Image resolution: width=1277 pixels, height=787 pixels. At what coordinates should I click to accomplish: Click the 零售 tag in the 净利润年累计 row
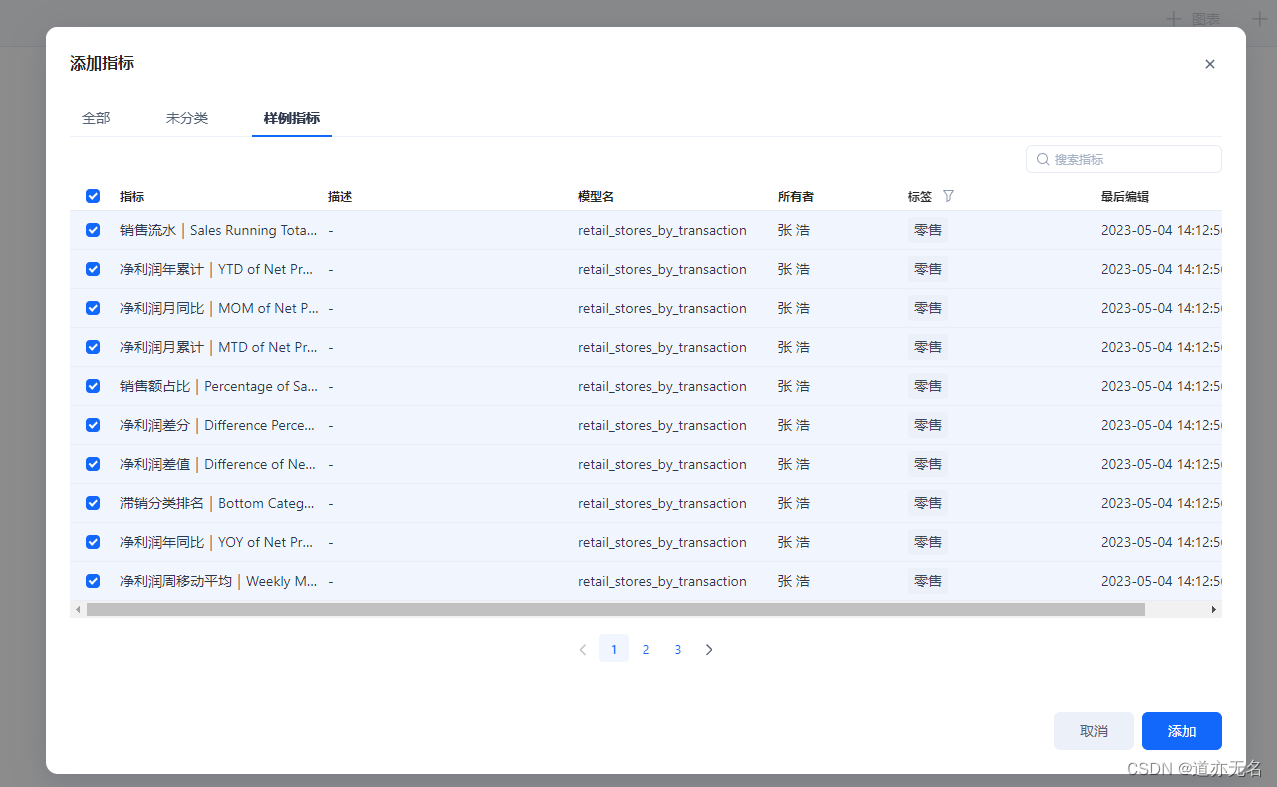click(x=928, y=269)
